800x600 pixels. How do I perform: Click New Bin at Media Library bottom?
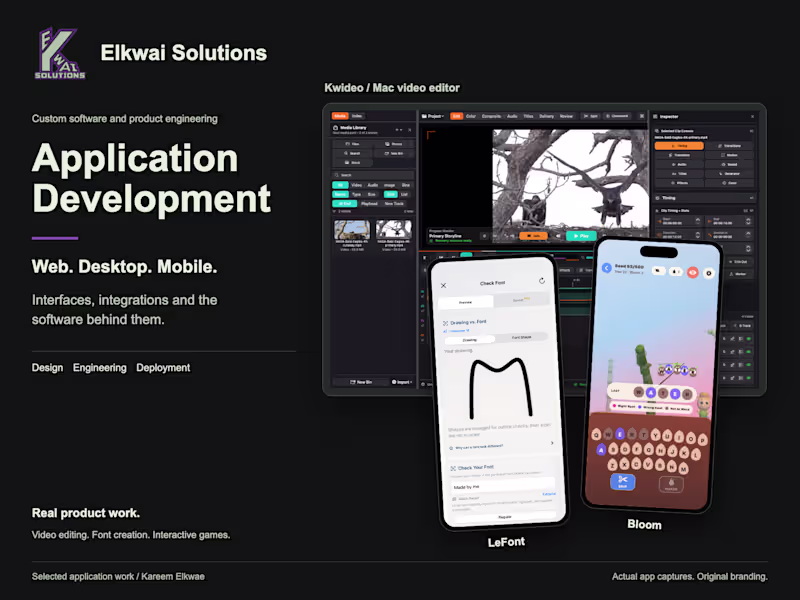[361, 382]
